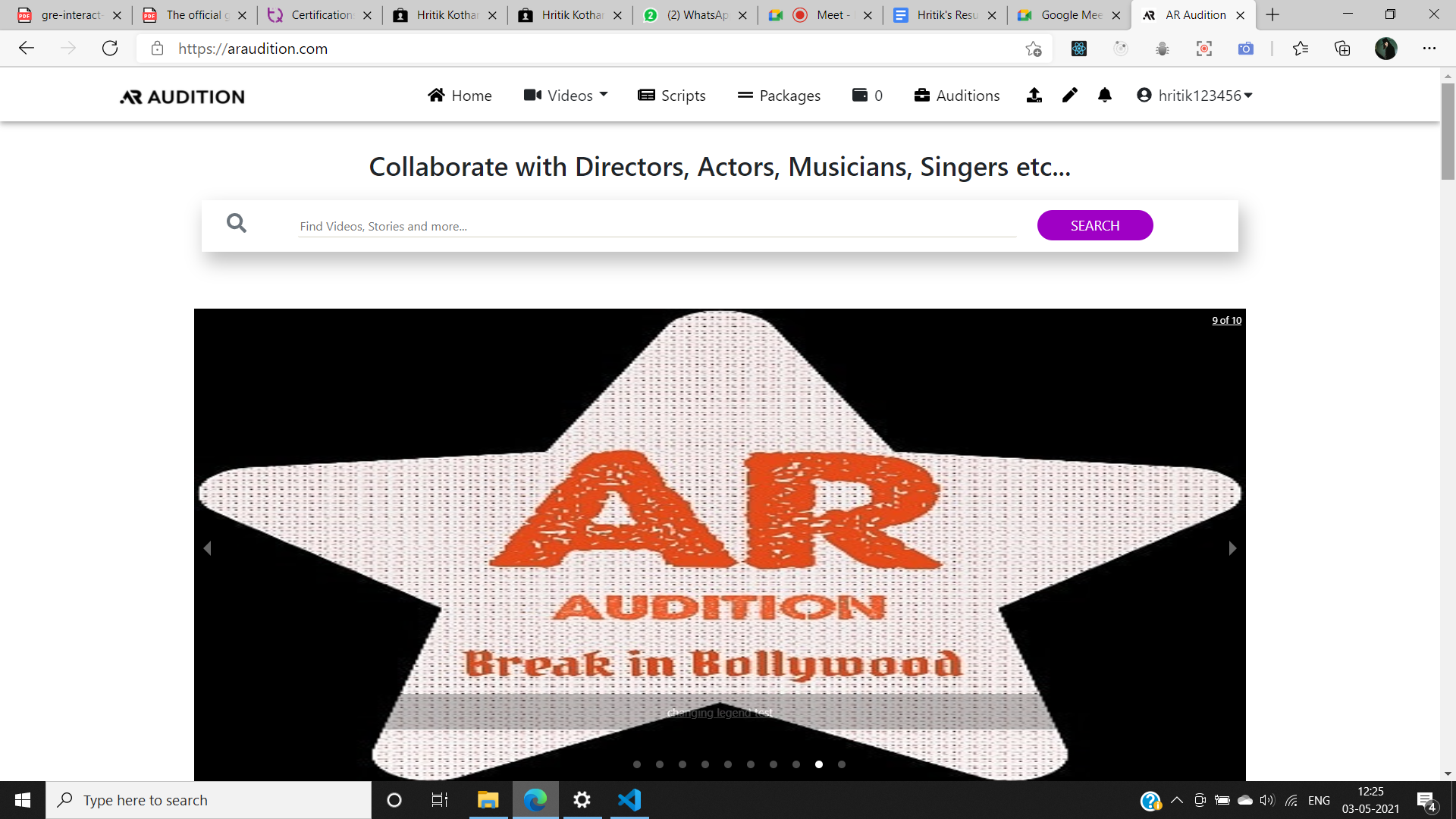
Task: Click the bug extension icon
Action: (x=1162, y=49)
